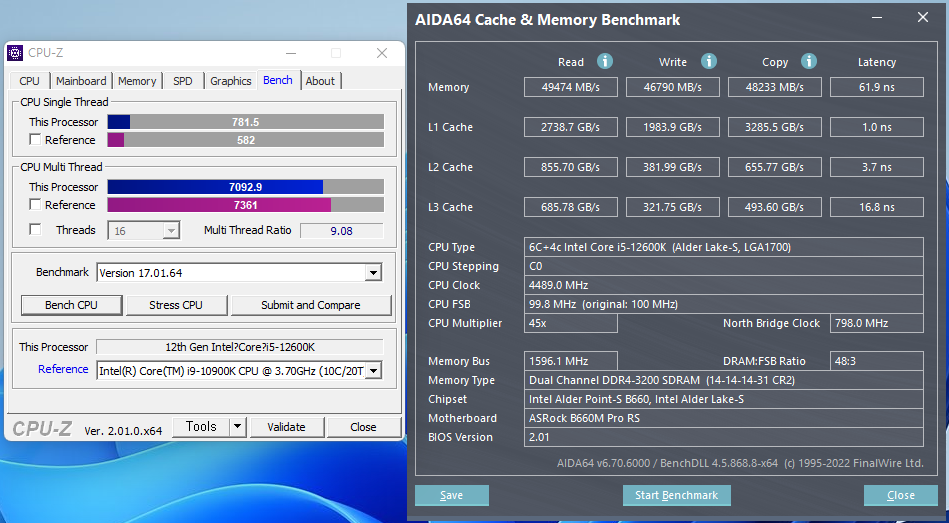
Task: Switch to the Graphics tab
Action: tap(231, 81)
